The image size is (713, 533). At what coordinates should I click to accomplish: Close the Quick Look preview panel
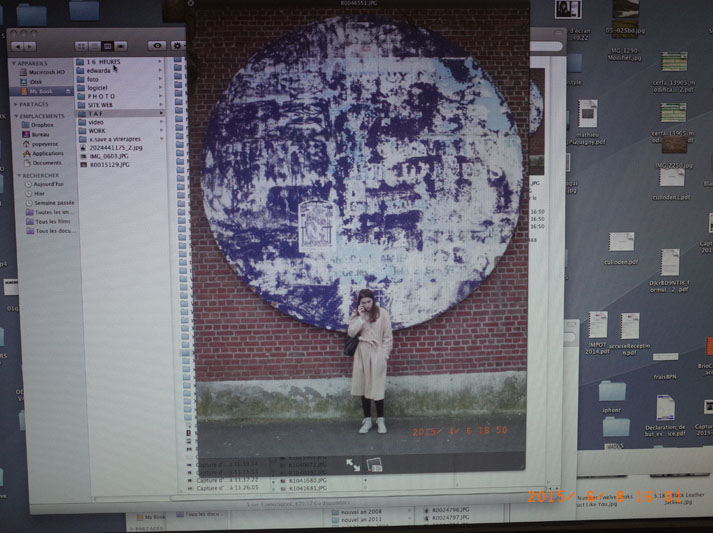(191, 3)
